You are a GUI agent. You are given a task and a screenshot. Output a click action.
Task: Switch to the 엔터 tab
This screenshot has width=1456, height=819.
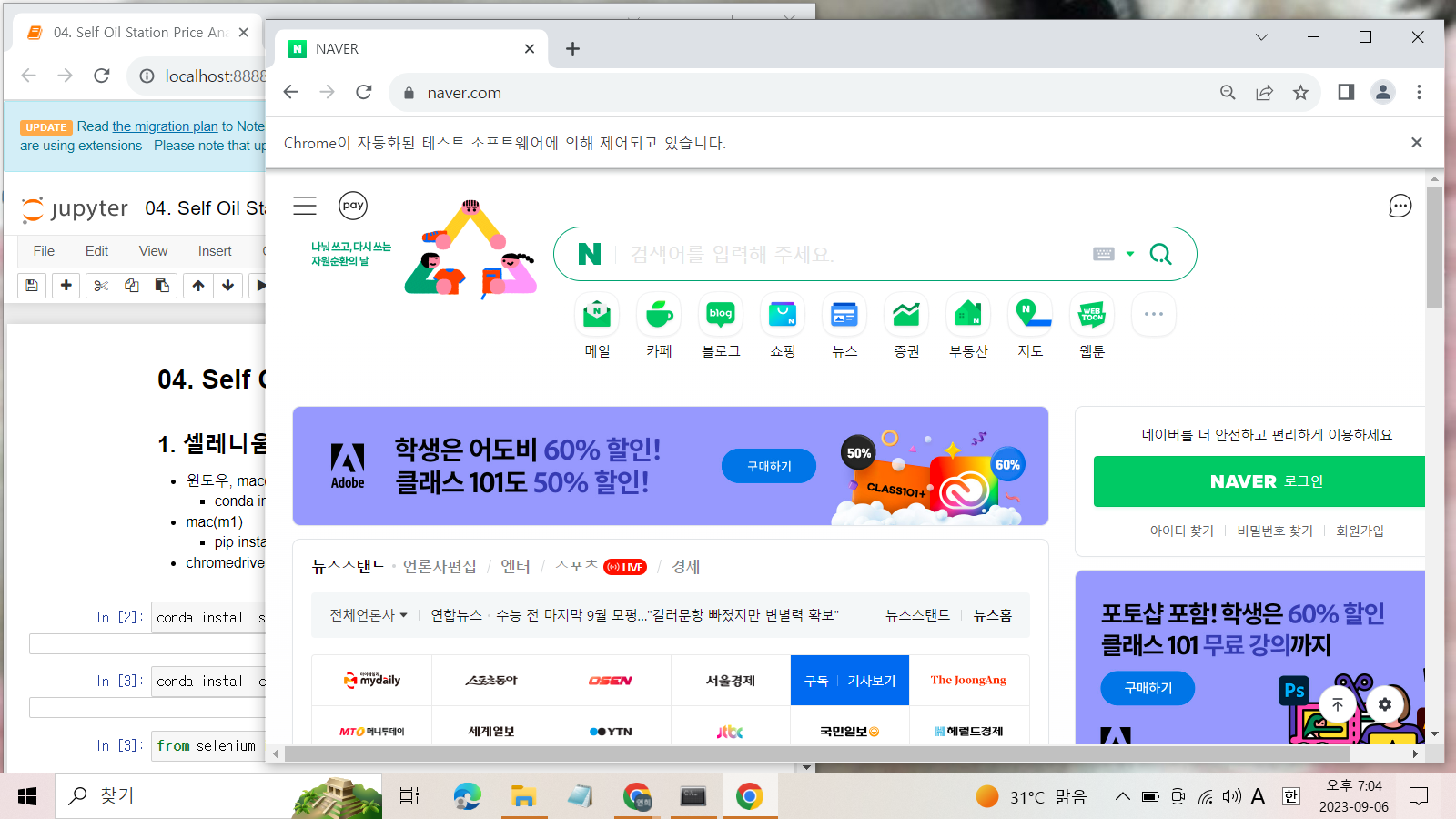point(515,567)
